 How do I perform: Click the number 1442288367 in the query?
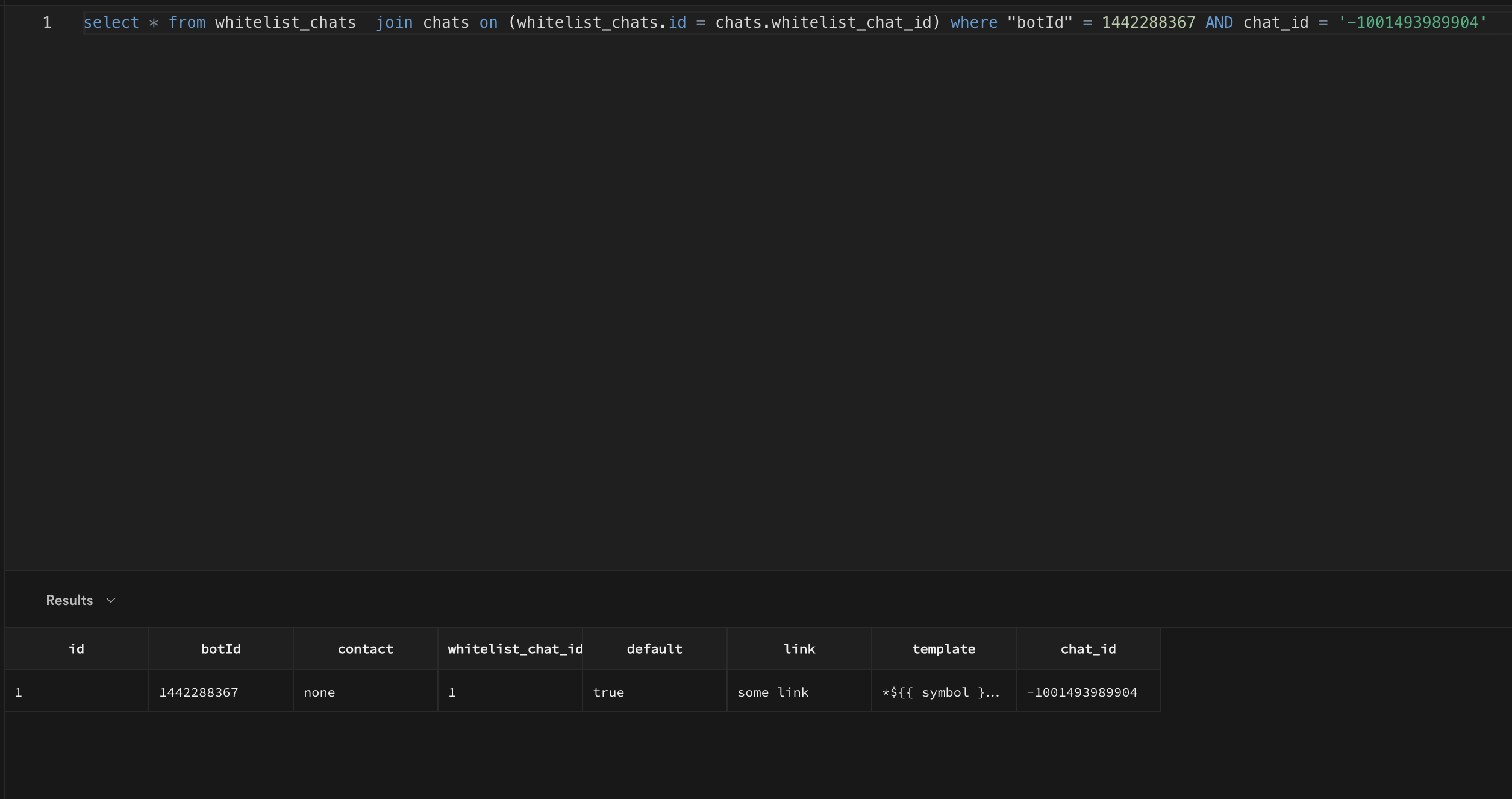point(1149,23)
